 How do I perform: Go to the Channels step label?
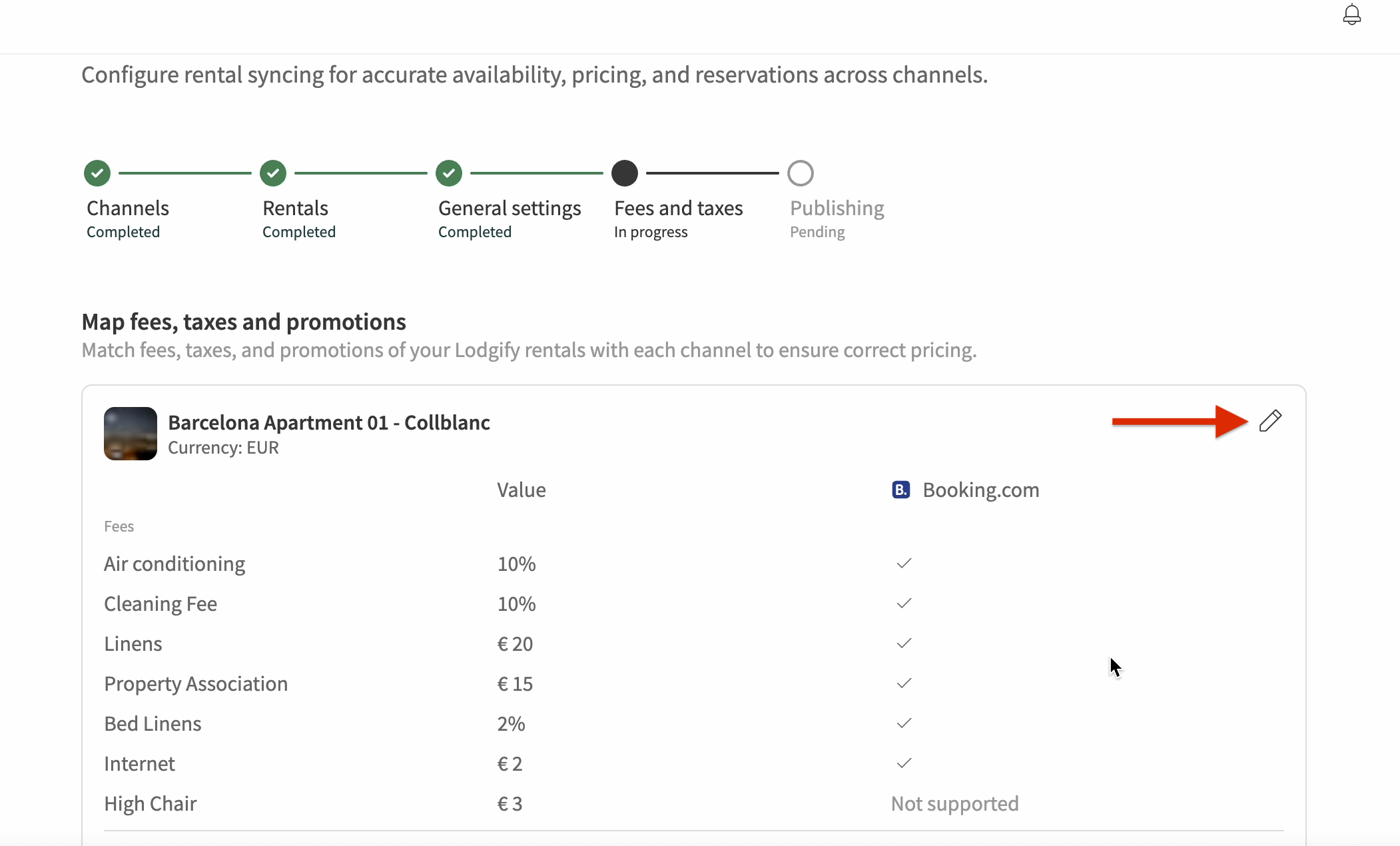pos(128,208)
